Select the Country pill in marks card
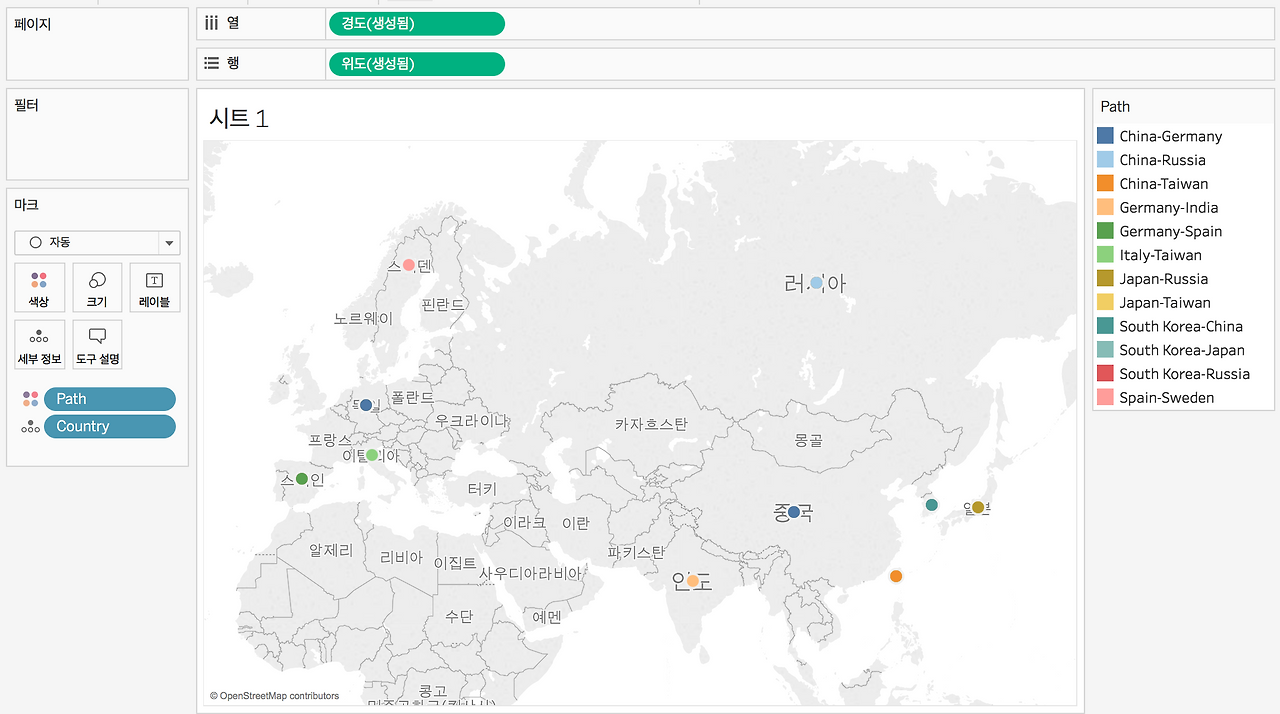Screen dimensions: 1280x714 coord(110,427)
